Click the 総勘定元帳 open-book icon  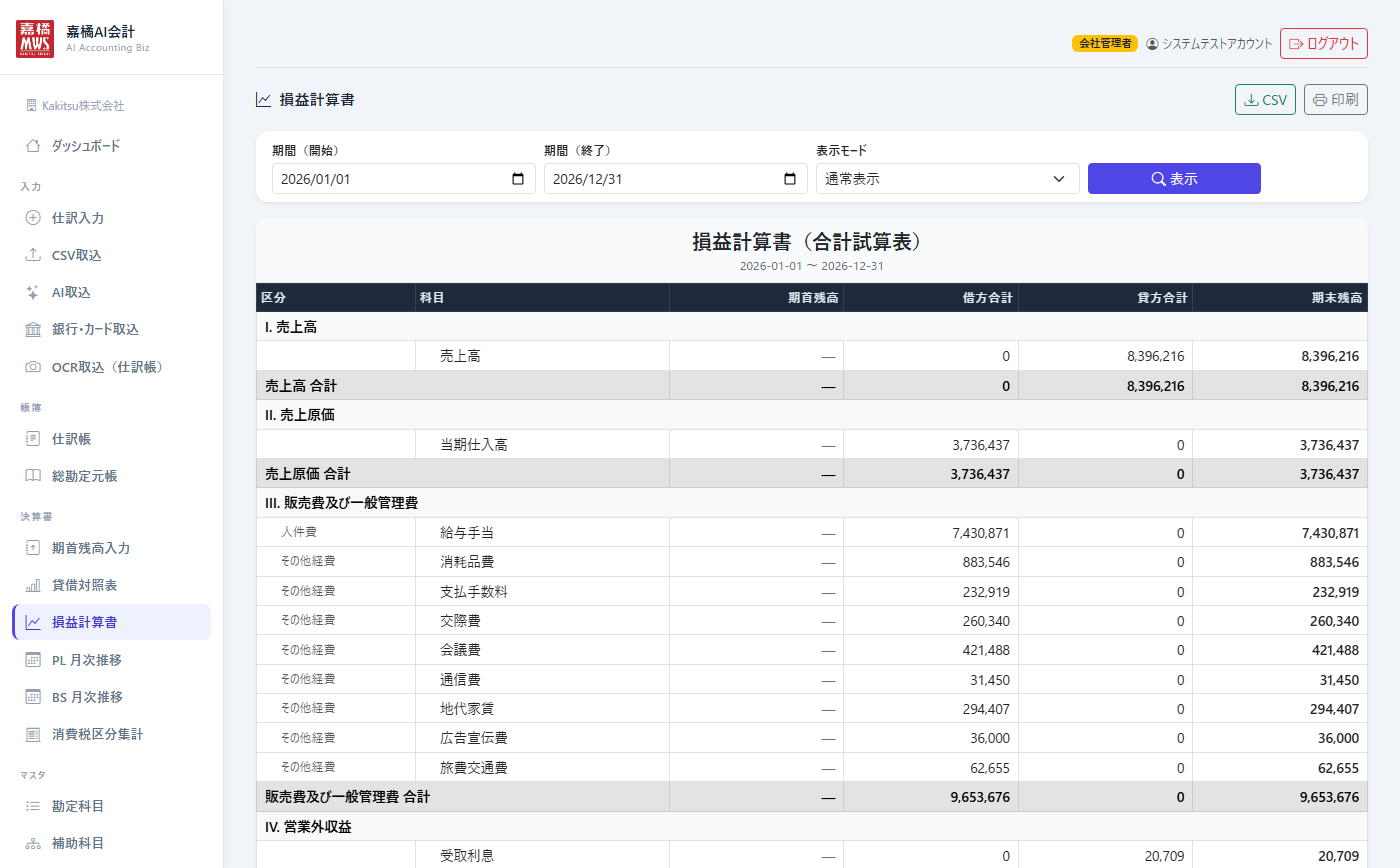pyautogui.click(x=33, y=476)
